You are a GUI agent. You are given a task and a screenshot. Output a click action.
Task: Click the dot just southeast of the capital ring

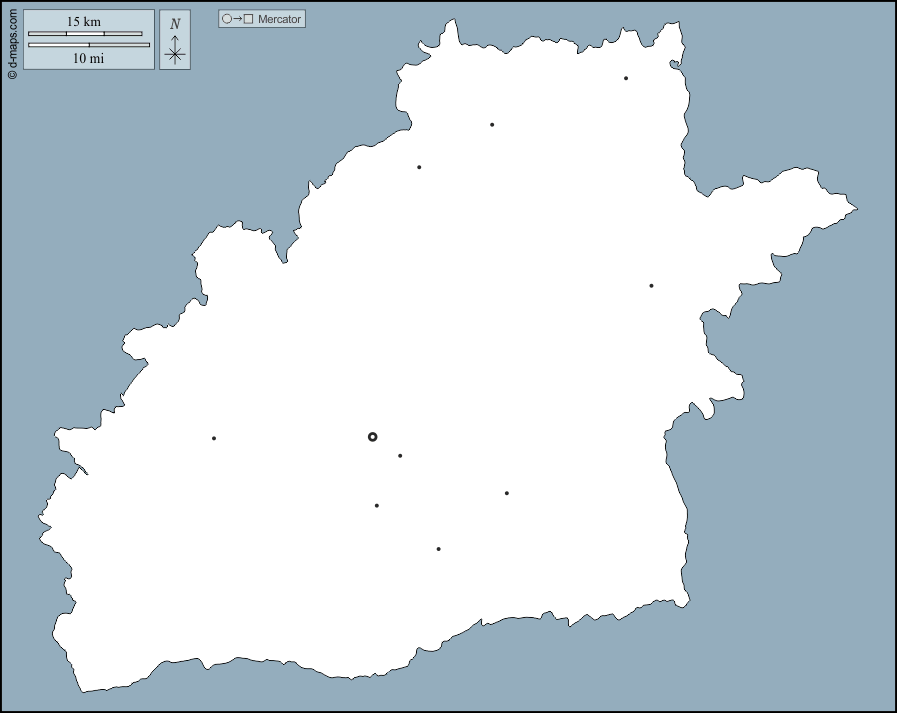(x=400, y=456)
